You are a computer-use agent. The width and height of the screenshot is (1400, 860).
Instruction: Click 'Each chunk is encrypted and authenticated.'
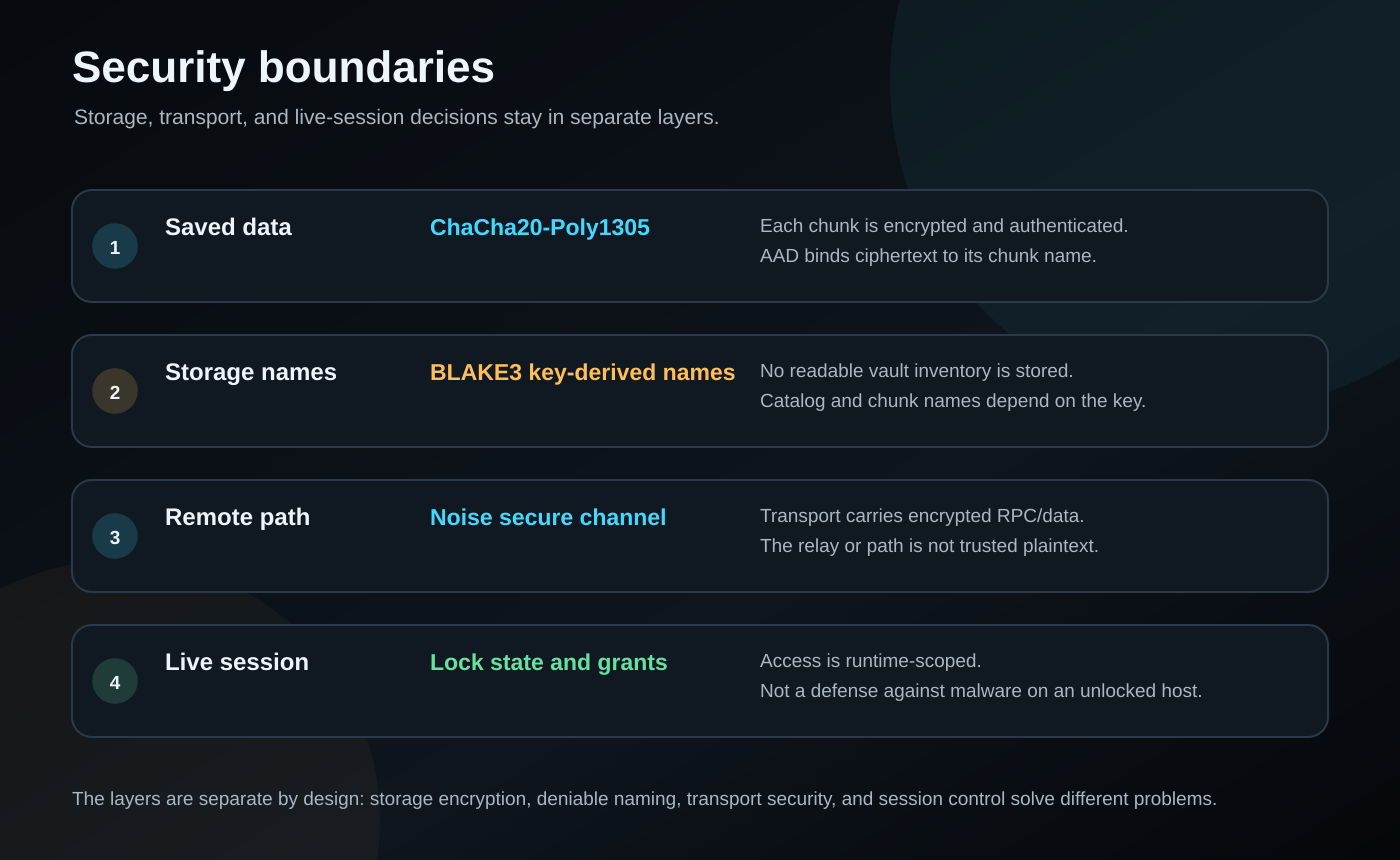click(944, 226)
